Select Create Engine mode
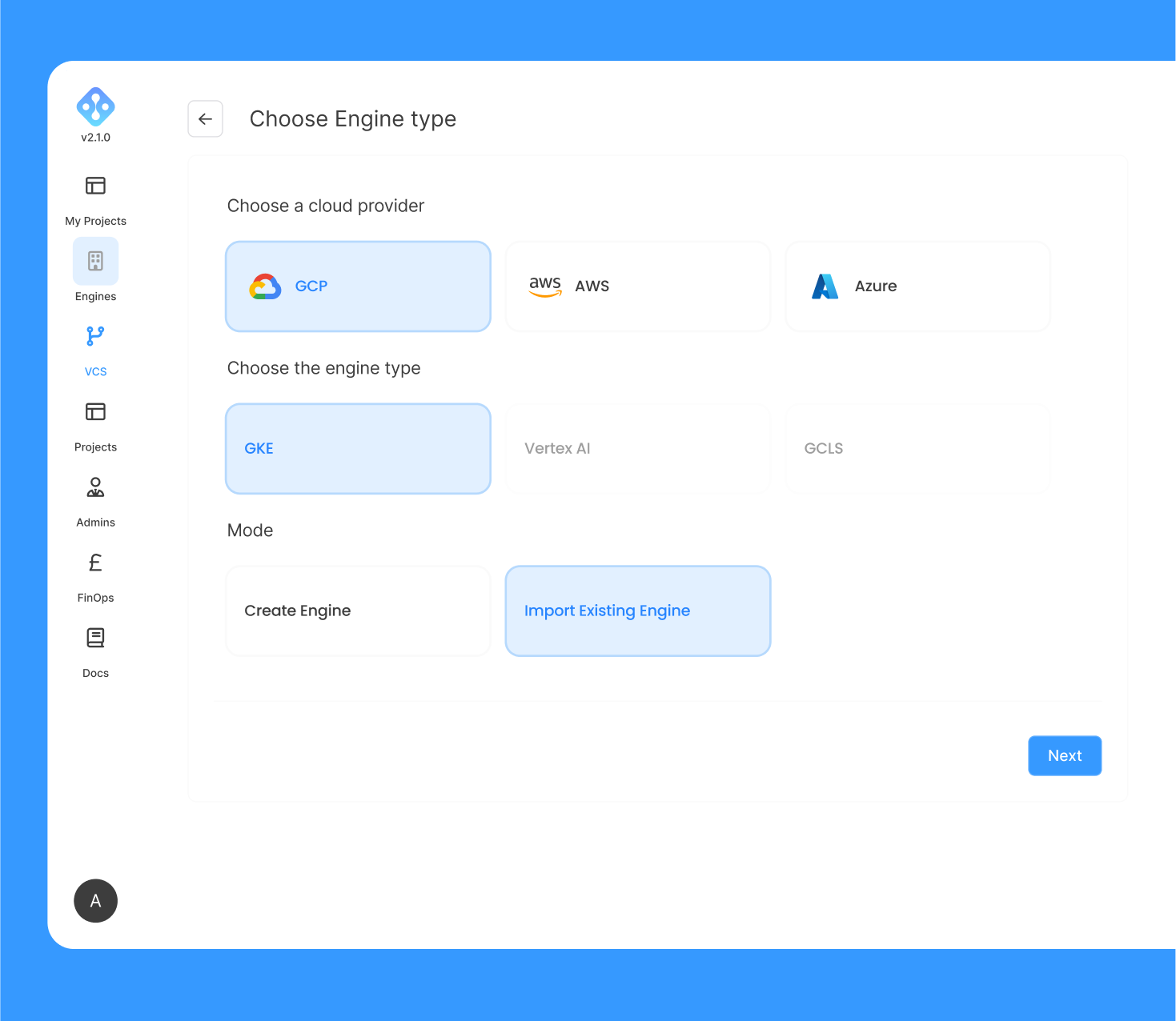This screenshot has width=1176, height=1021. pos(358,611)
